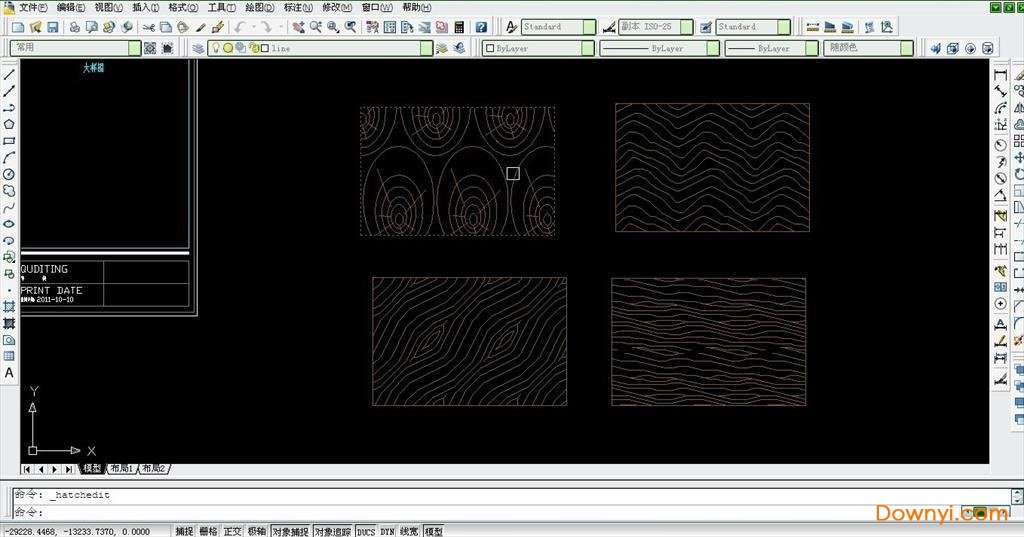The width and height of the screenshot is (1024, 537).
Task: Click the DYN button in the status bar
Action: (x=387, y=532)
